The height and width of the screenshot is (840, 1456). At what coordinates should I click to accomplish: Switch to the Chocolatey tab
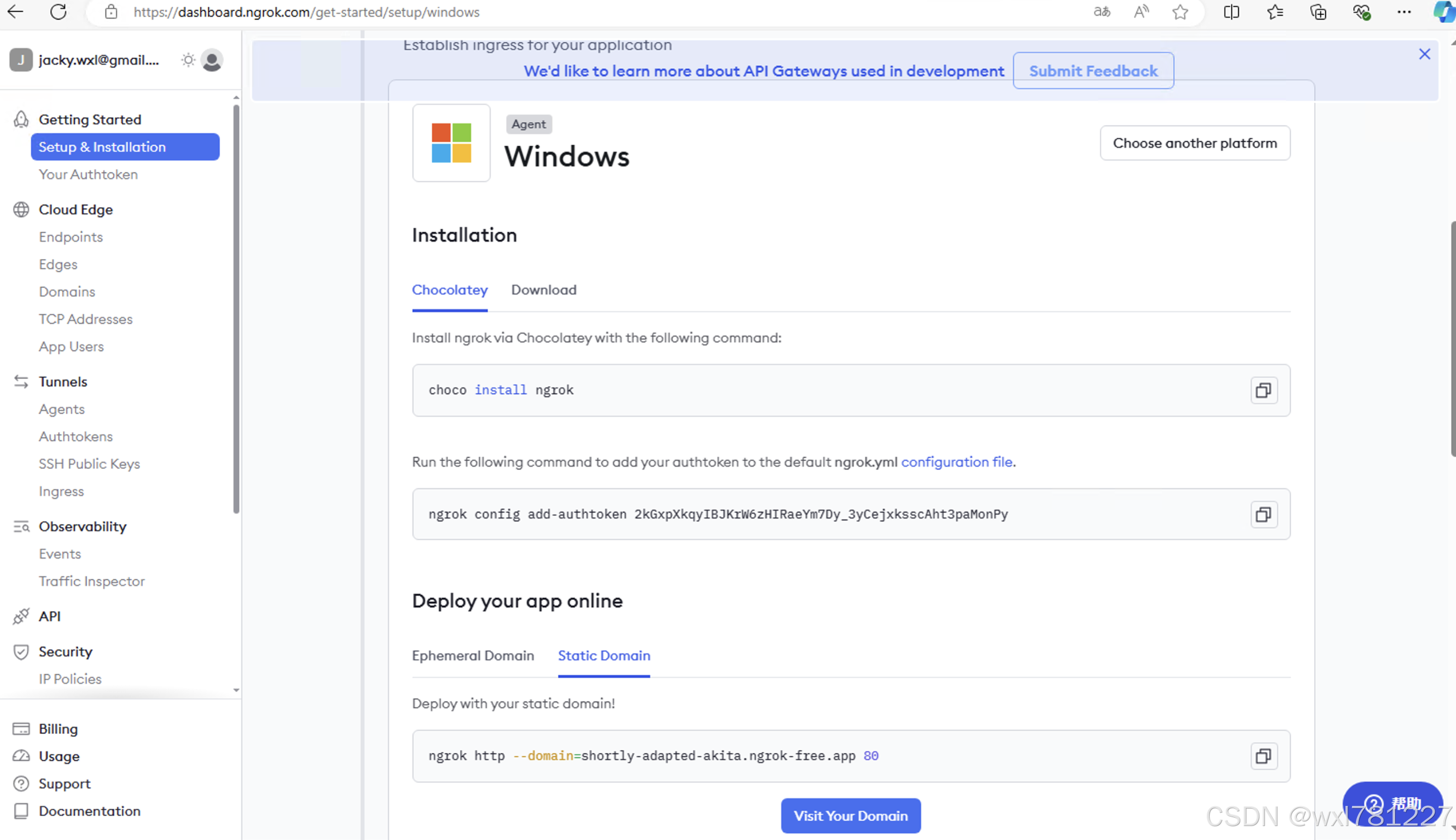tap(450, 290)
